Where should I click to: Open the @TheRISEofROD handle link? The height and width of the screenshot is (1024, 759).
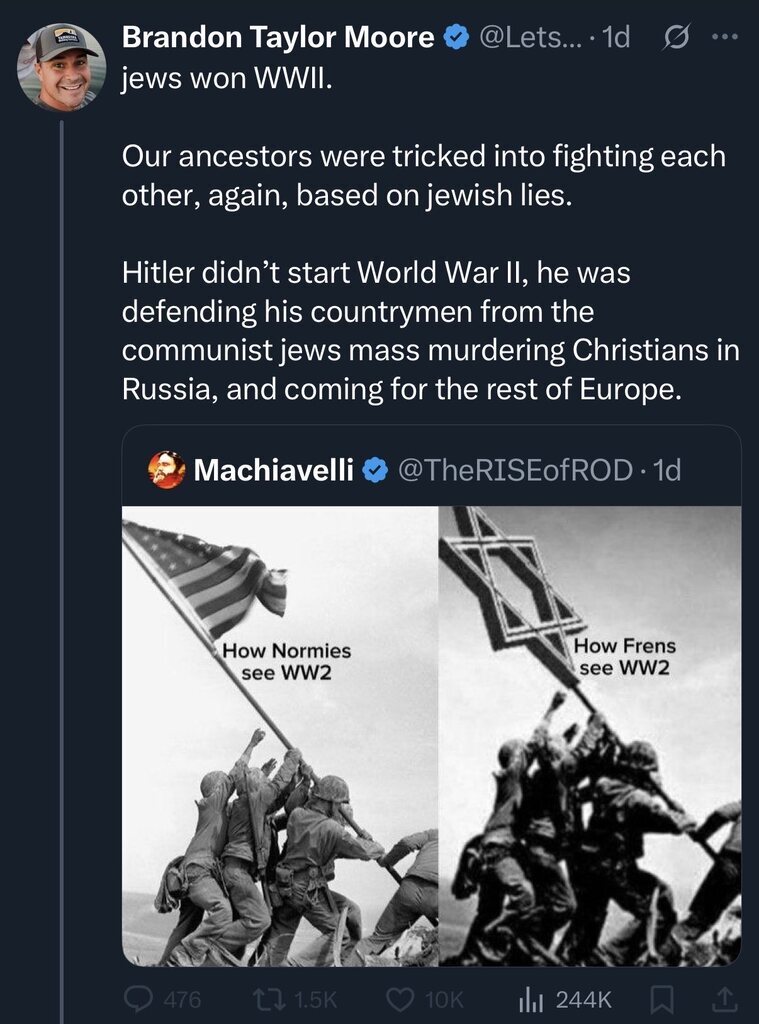tap(517, 469)
